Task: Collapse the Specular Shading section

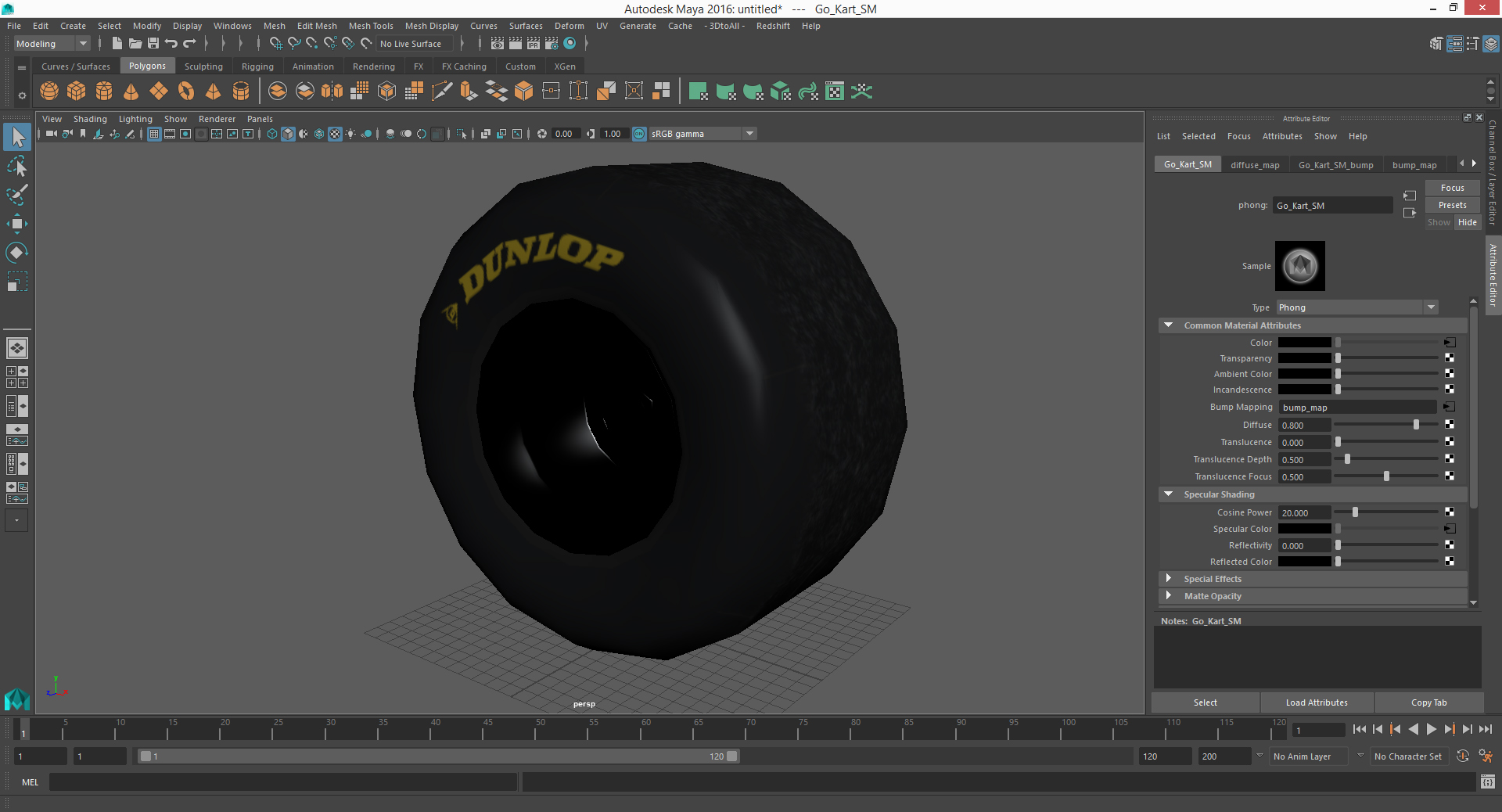Action: [1169, 494]
